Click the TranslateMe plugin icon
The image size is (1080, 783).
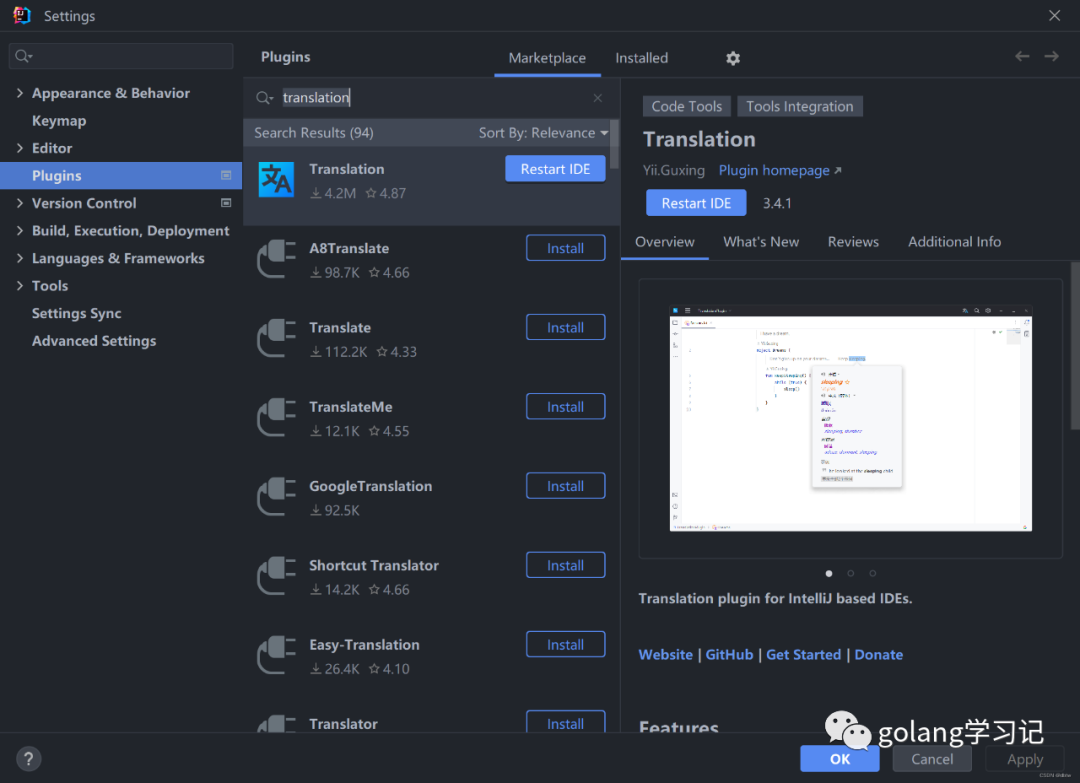pos(276,417)
